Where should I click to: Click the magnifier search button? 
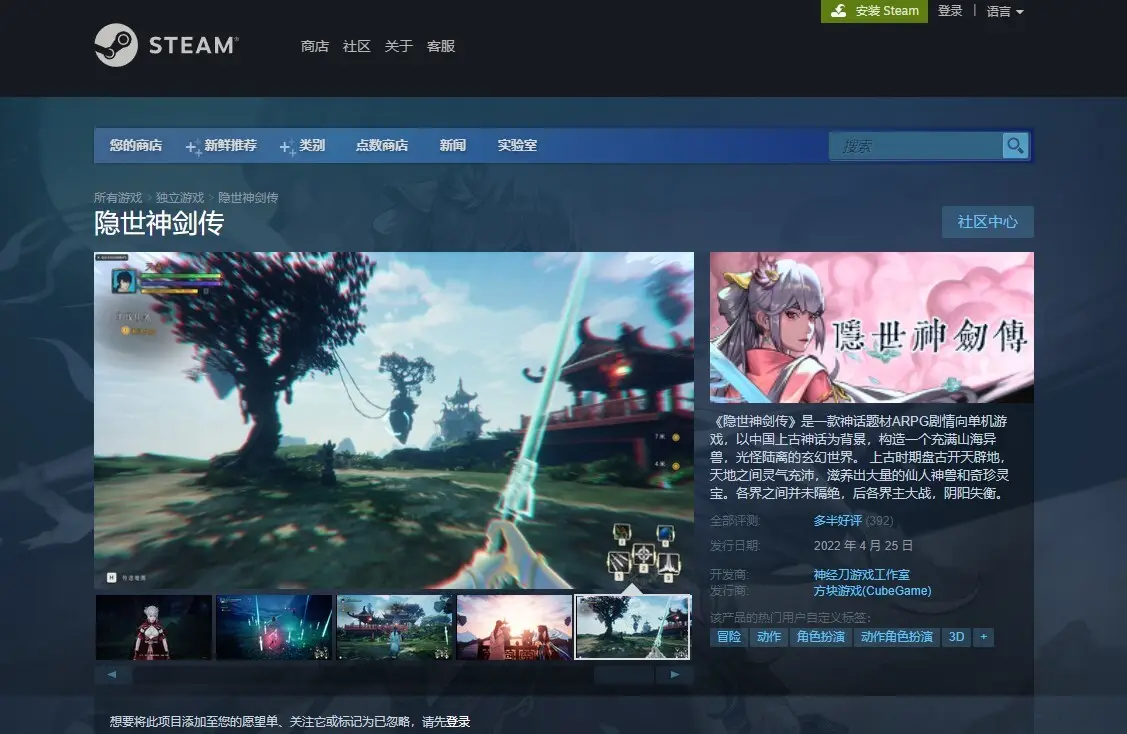(1015, 146)
